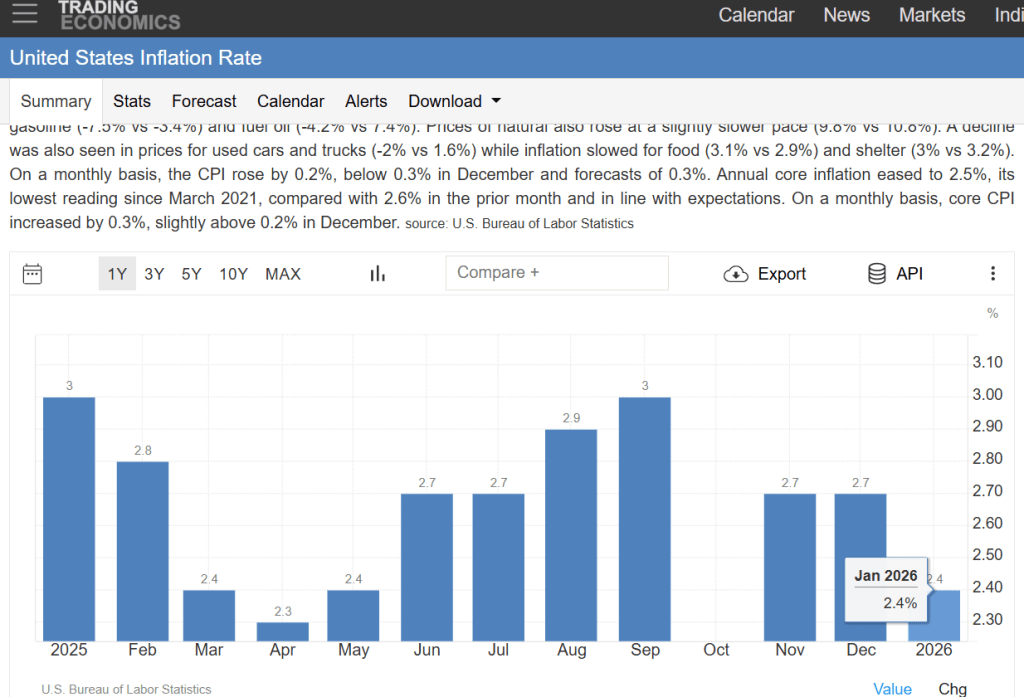
Task: Click the Chg link below chart
Action: click(952, 689)
